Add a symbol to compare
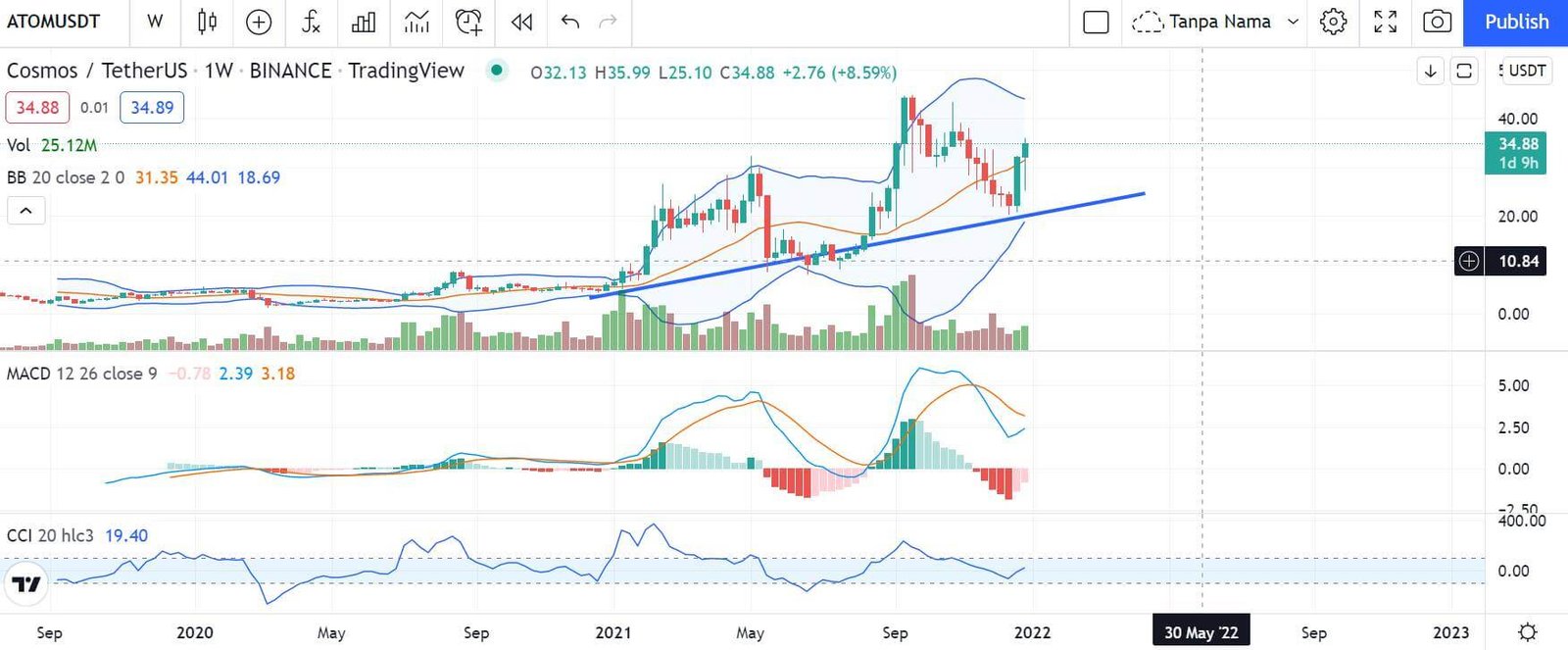 (259, 22)
